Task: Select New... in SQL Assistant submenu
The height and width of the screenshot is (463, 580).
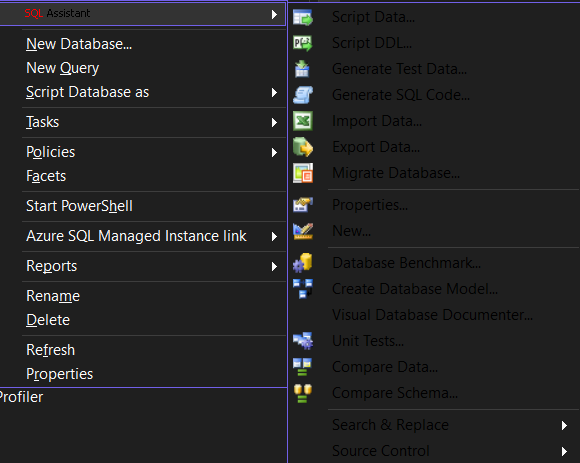Action: coord(351,231)
